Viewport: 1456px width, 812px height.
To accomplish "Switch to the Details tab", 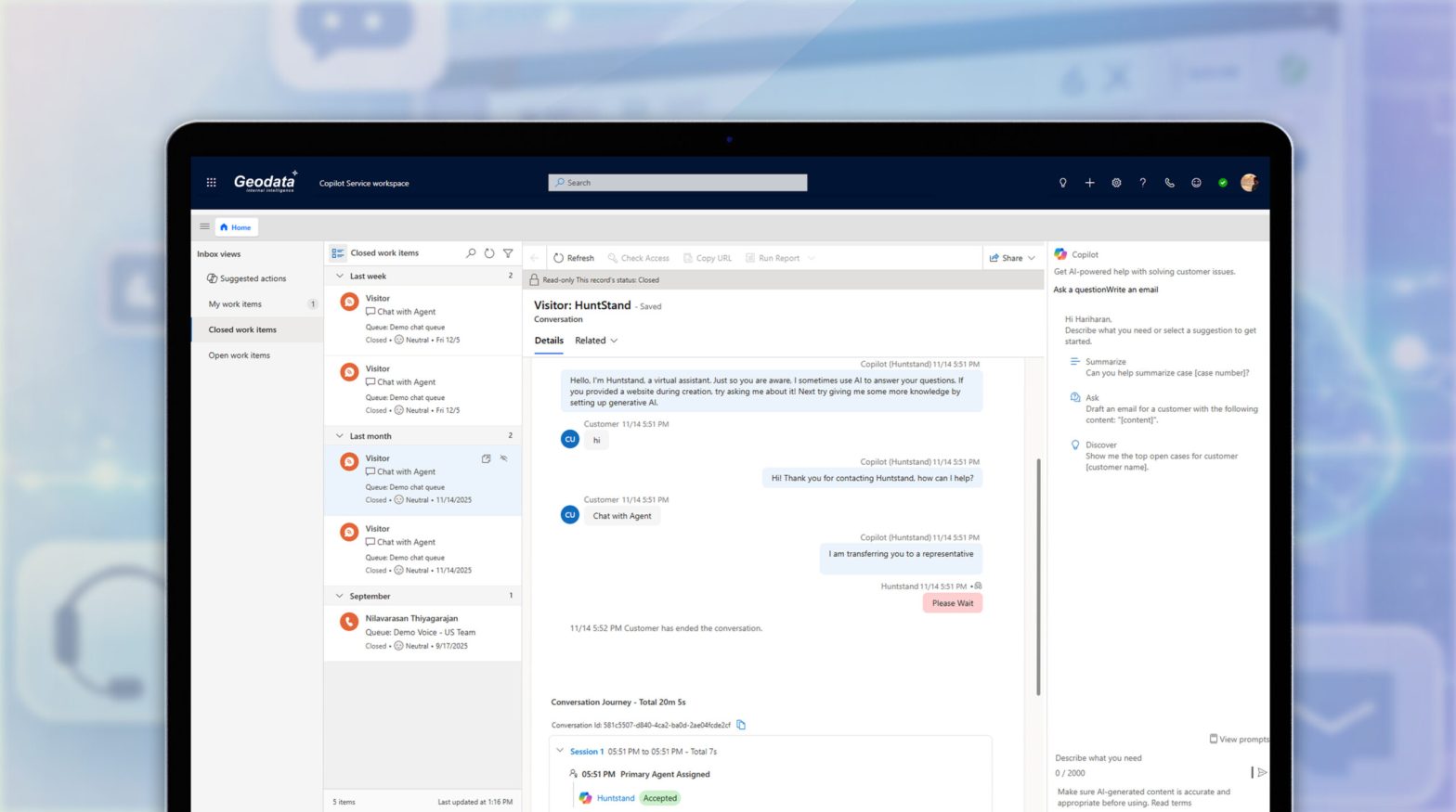I will pyautogui.click(x=549, y=341).
